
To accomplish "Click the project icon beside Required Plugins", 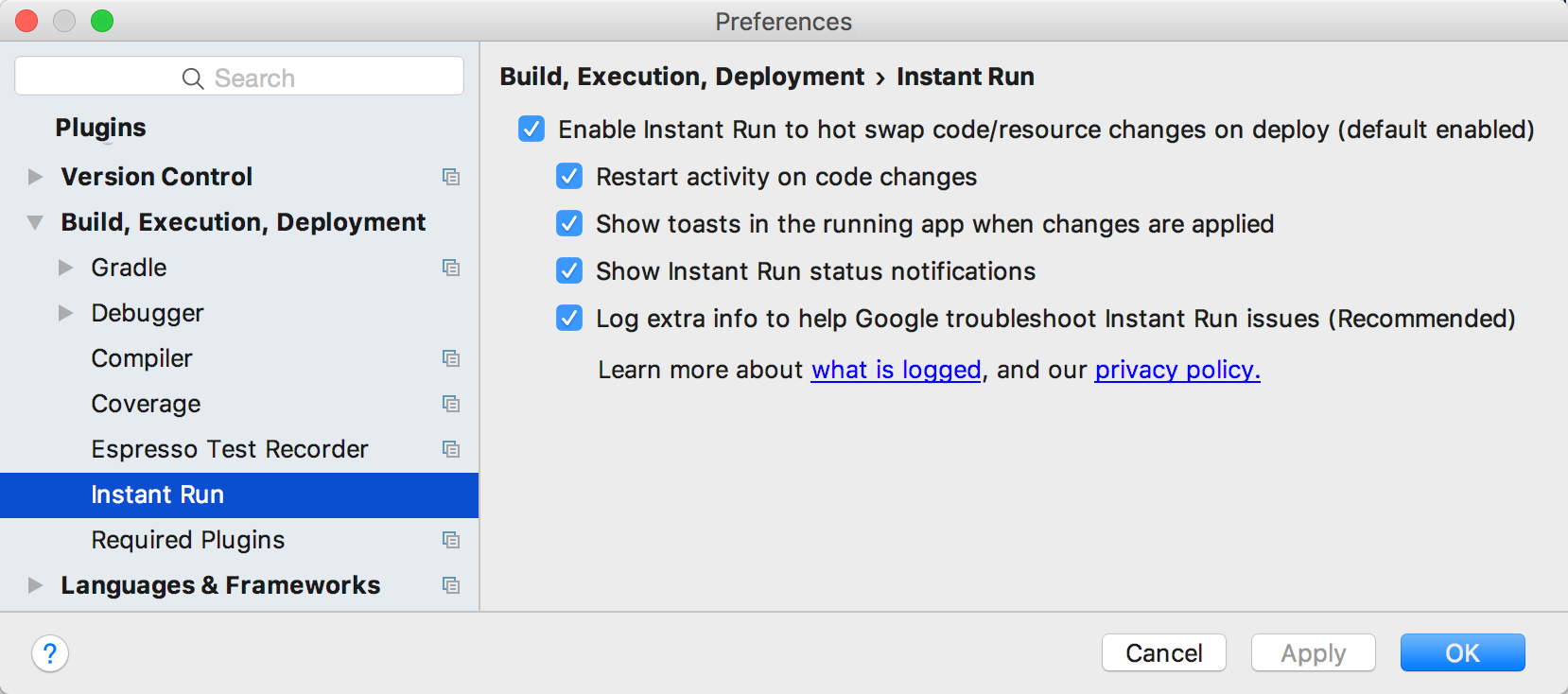I will point(451,540).
